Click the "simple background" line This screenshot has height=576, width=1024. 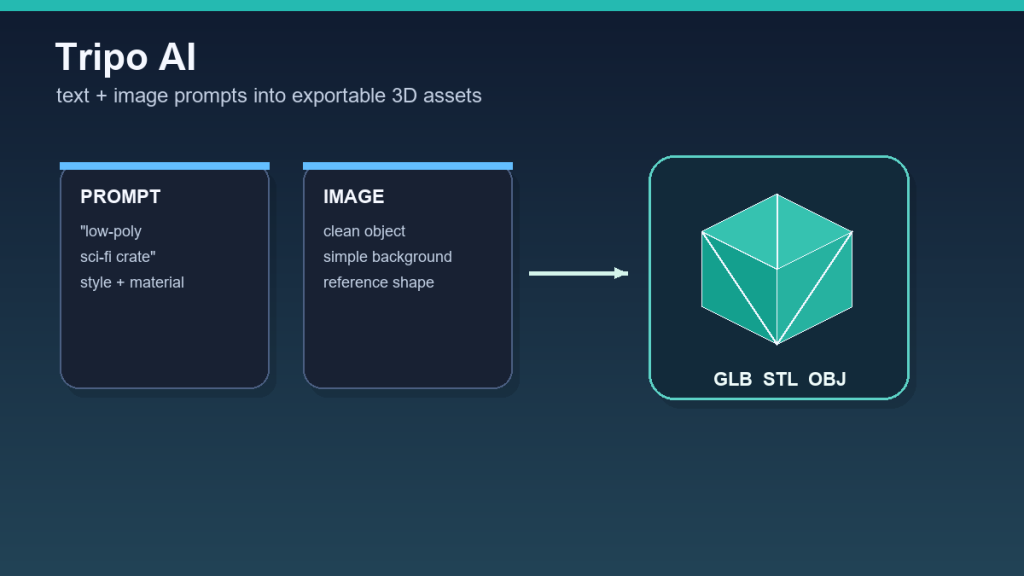(387, 257)
